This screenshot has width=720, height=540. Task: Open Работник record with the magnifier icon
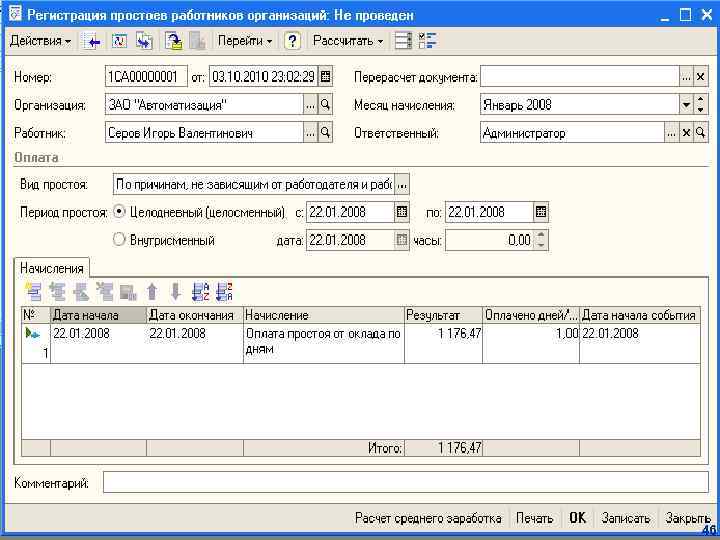325,133
